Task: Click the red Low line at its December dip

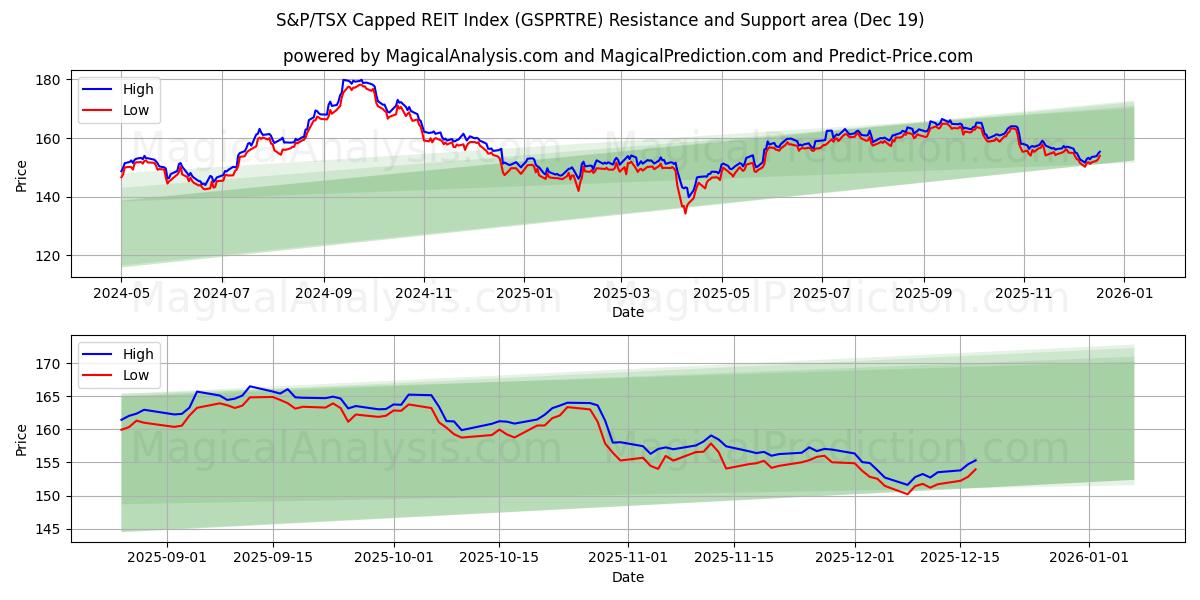Action: coord(905,495)
